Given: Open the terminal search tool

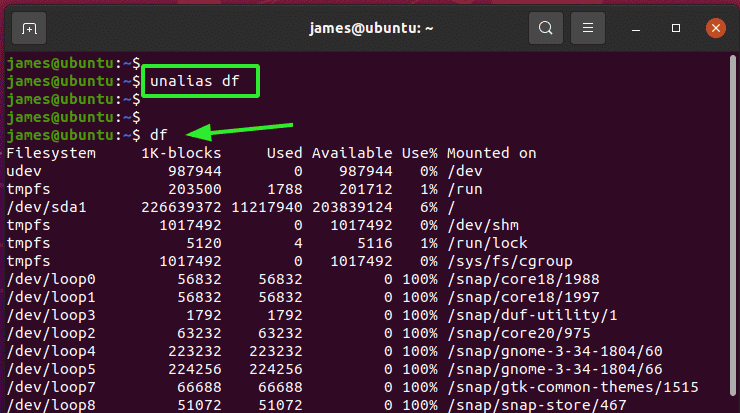Looking at the screenshot, I should pyautogui.click(x=546, y=28).
